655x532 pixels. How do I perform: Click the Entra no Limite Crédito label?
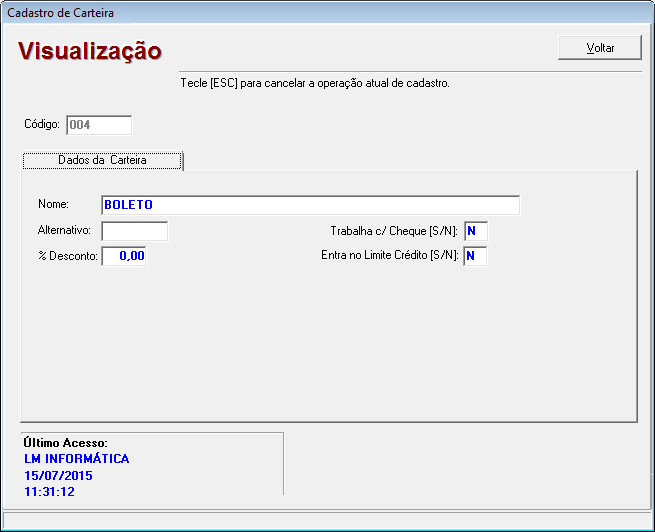[389, 256]
